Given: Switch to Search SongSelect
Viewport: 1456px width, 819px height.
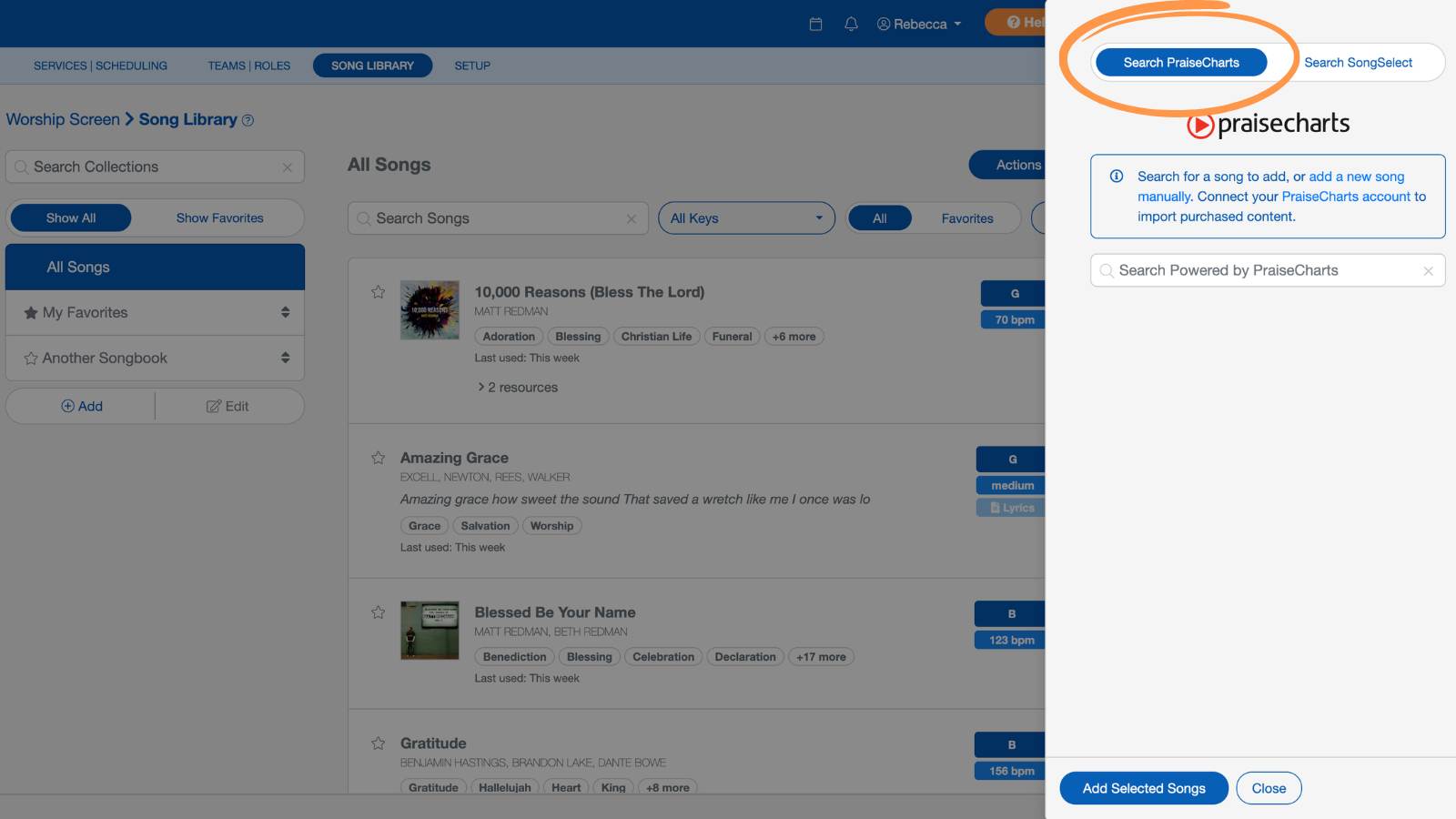Looking at the screenshot, I should click(x=1358, y=62).
